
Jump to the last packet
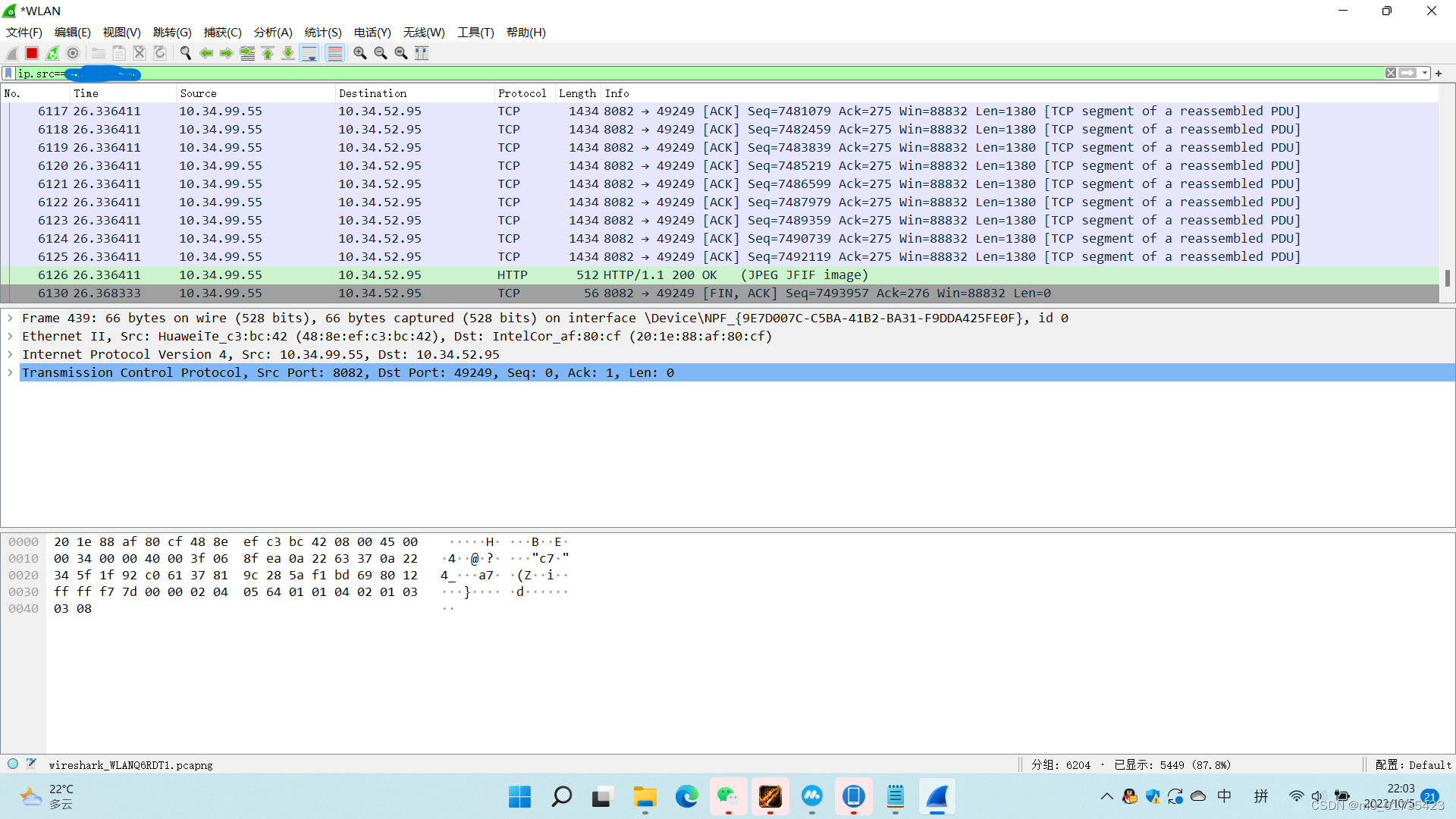(x=288, y=53)
